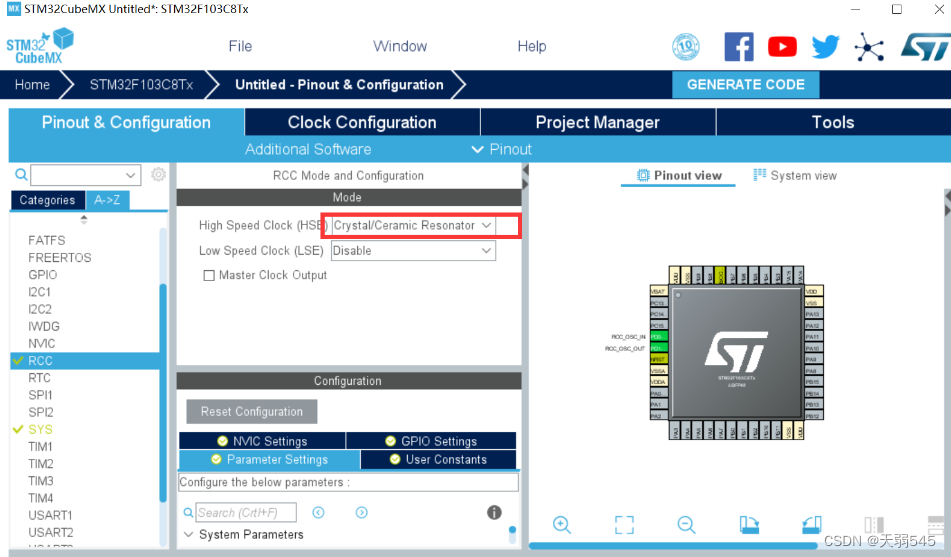Select GPIO in the category list
Image resolution: width=951 pixels, height=557 pixels.
click(42, 275)
